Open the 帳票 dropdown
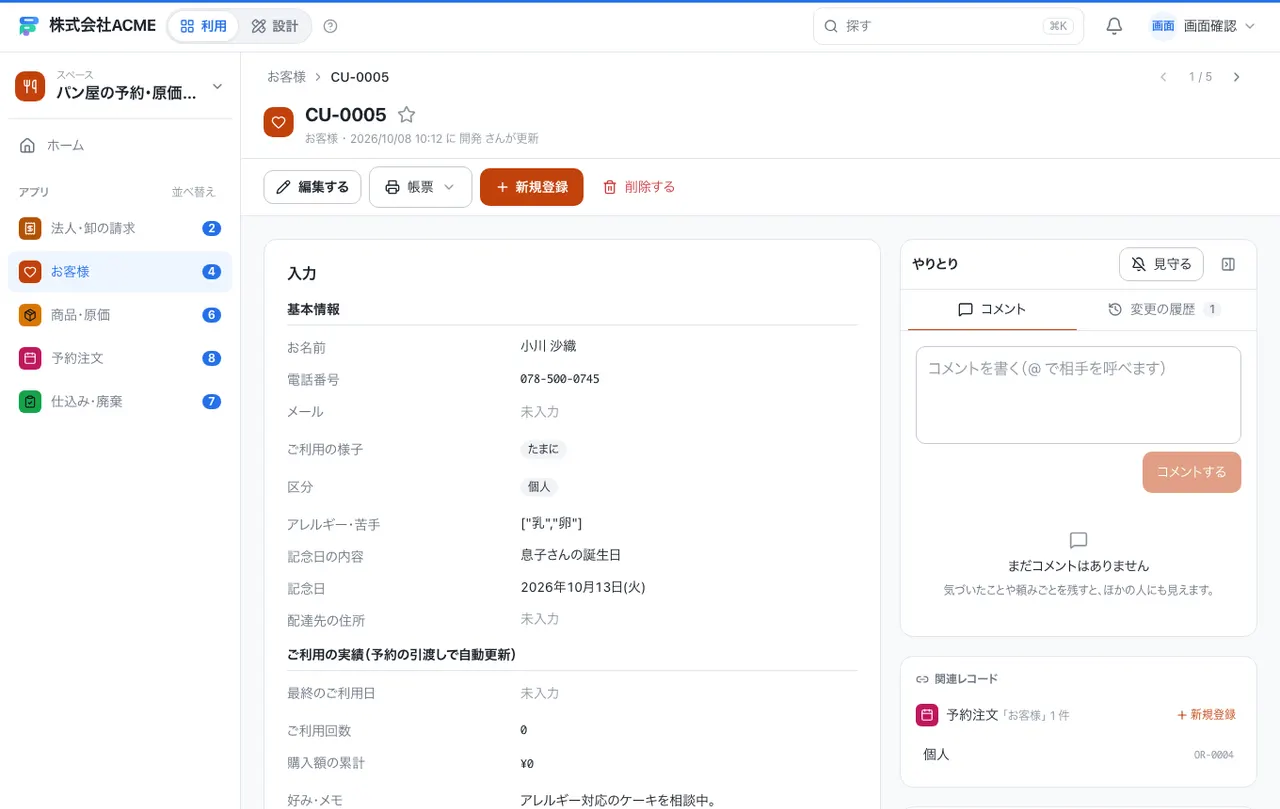This screenshot has height=809, width=1280. [x=420, y=187]
